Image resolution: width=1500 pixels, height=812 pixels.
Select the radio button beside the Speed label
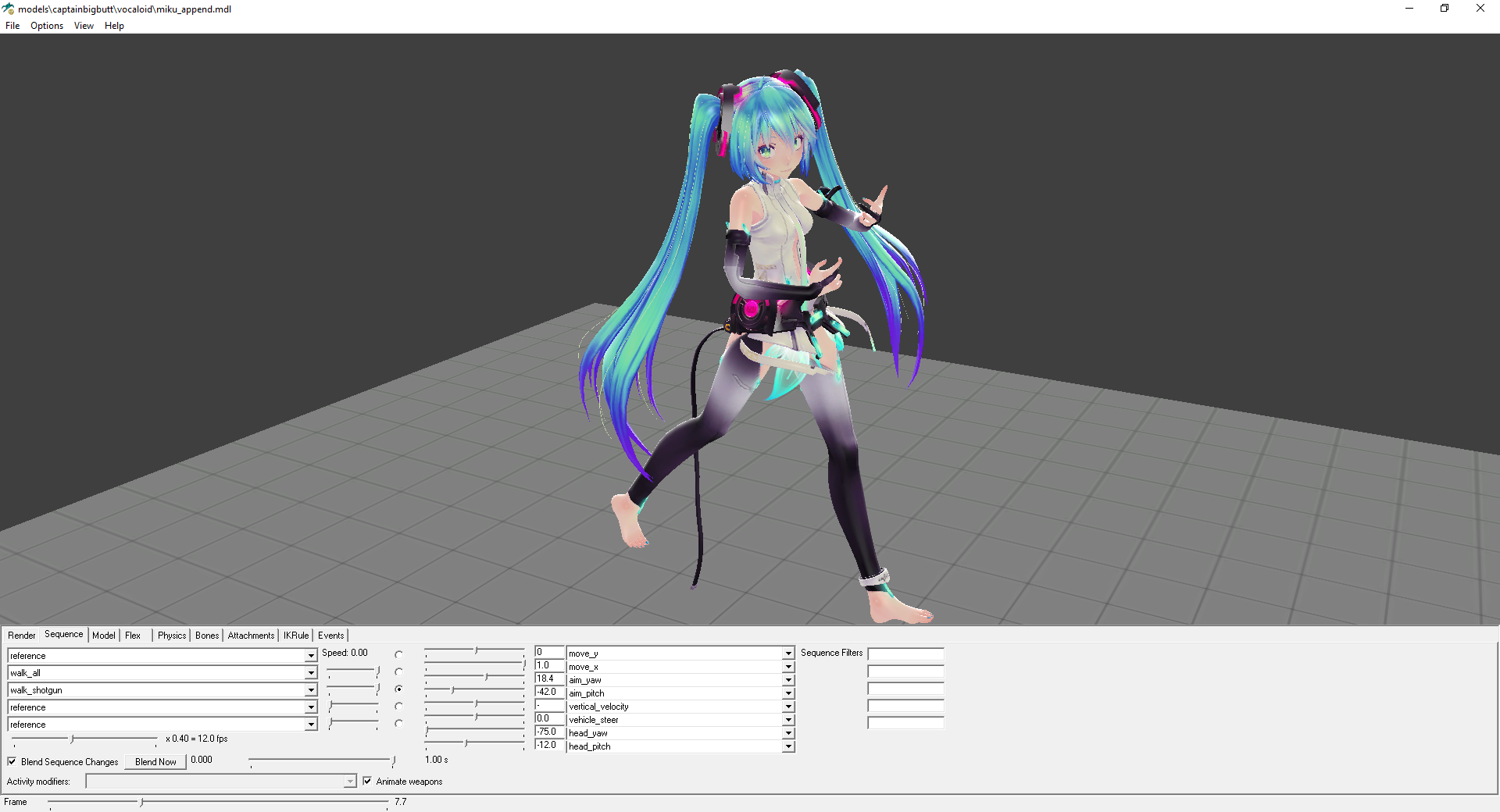398,654
